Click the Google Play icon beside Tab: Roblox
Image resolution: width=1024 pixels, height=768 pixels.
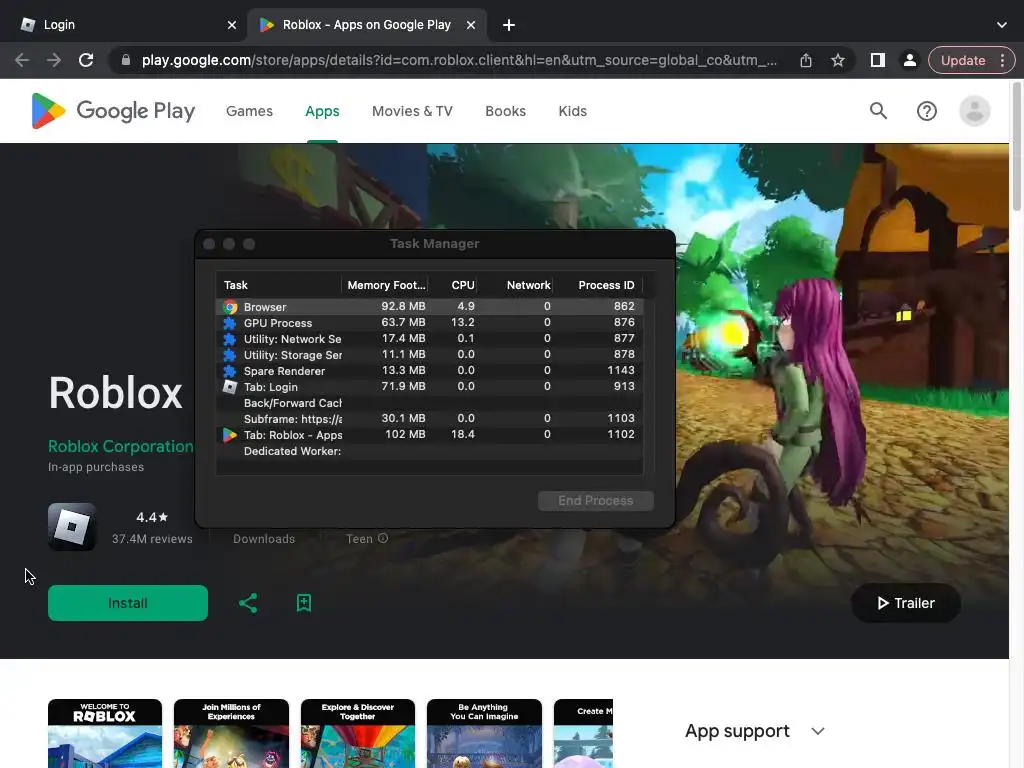tap(230, 434)
